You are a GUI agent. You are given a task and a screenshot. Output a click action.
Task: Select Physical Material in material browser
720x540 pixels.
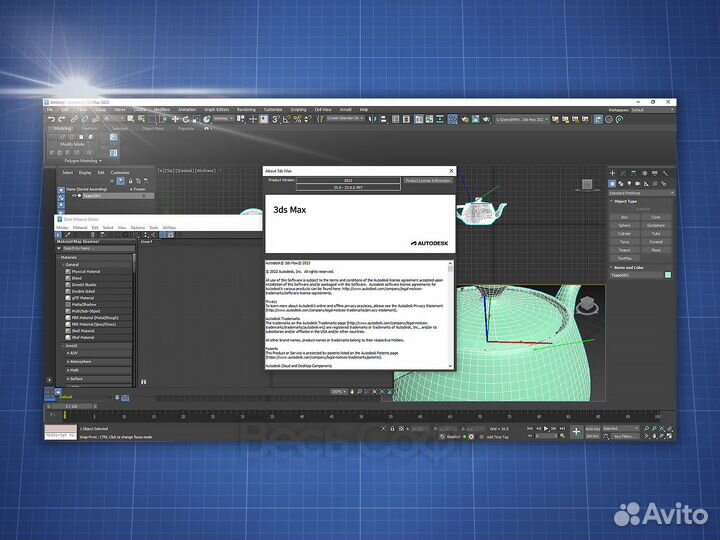coord(85,271)
